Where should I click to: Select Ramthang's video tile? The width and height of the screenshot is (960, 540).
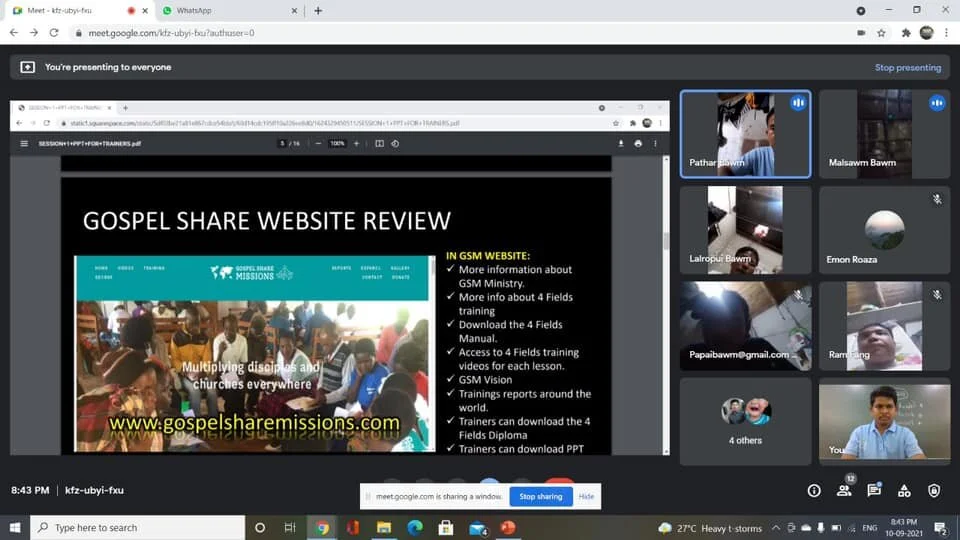[884, 326]
